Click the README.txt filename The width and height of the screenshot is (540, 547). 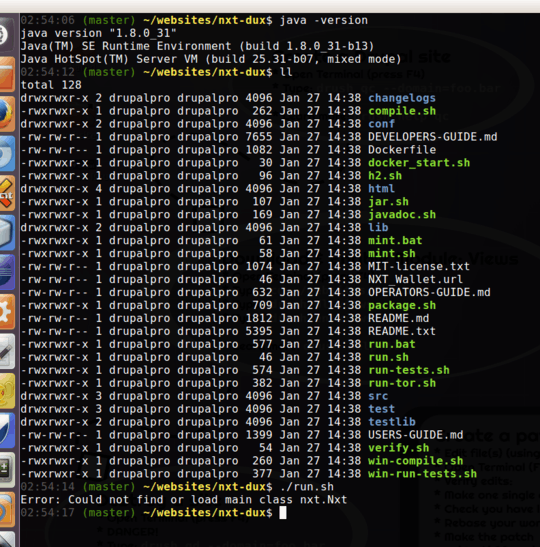coord(402,331)
